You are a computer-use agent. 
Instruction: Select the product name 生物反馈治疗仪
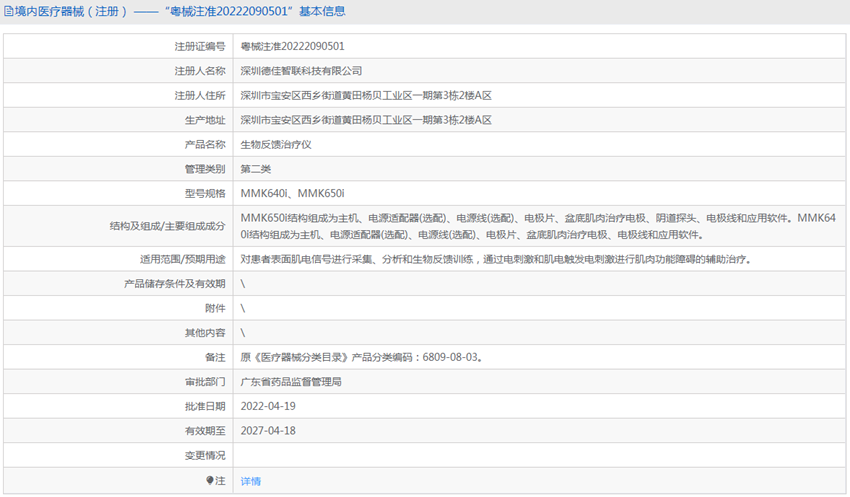click(276, 145)
